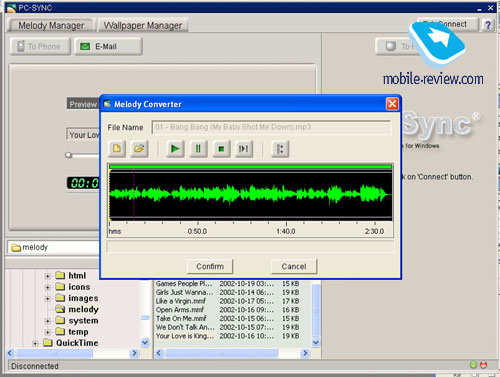Expand the QuickTime folder node
Viewport: 500px width, 377px height.
(35, 343)
